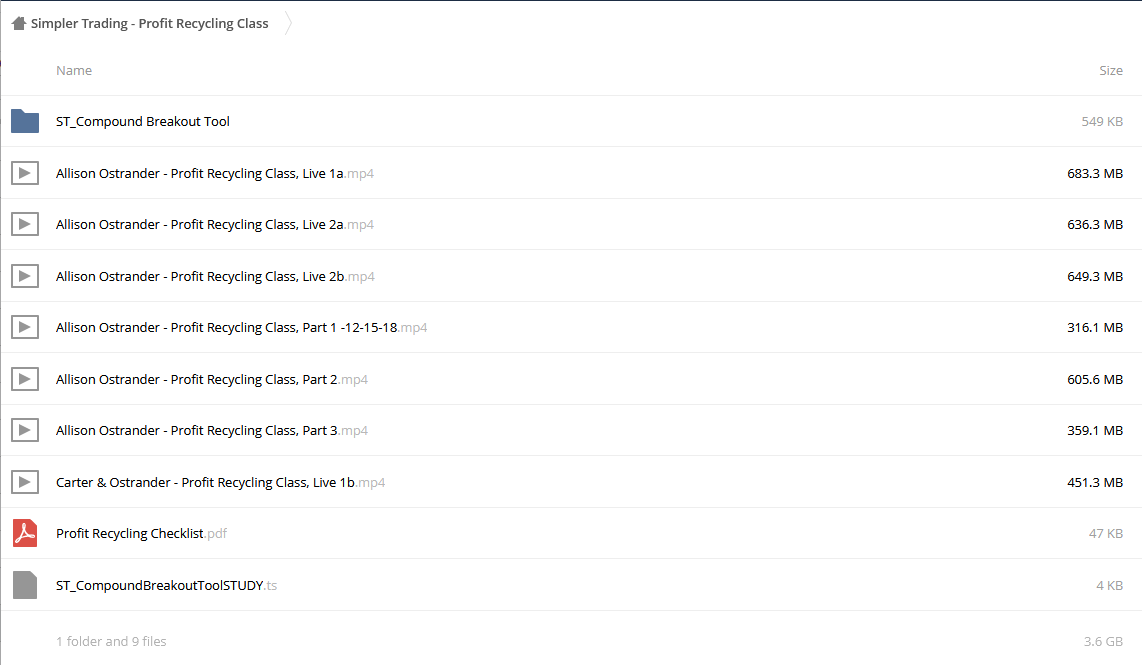Image resolution: width=1142 pixels, height=665 pixels.
Task: Click the 47 KB size value
Action: 1106,534
